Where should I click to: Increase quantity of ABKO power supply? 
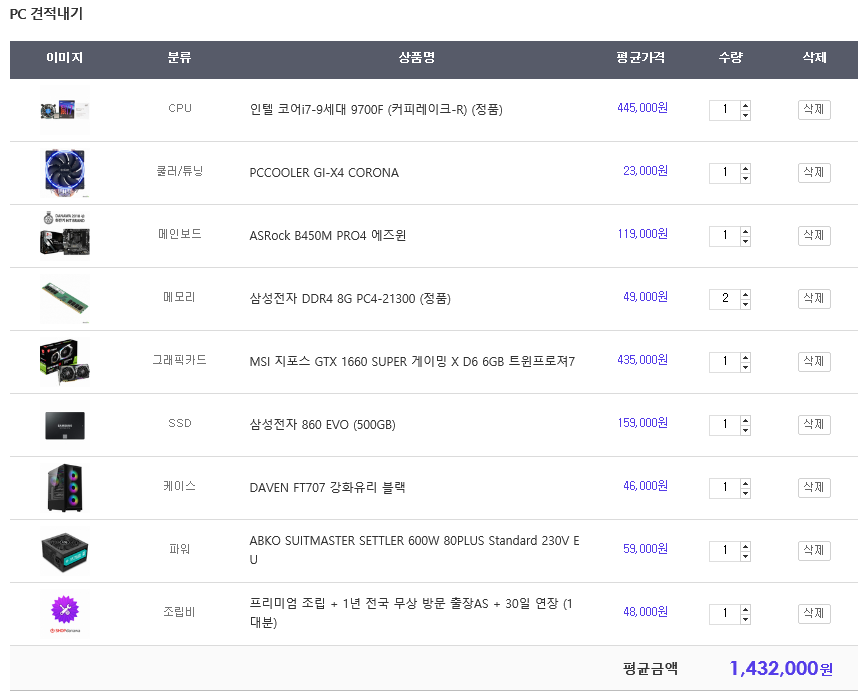pyautogui.click(x=745, y=545)
